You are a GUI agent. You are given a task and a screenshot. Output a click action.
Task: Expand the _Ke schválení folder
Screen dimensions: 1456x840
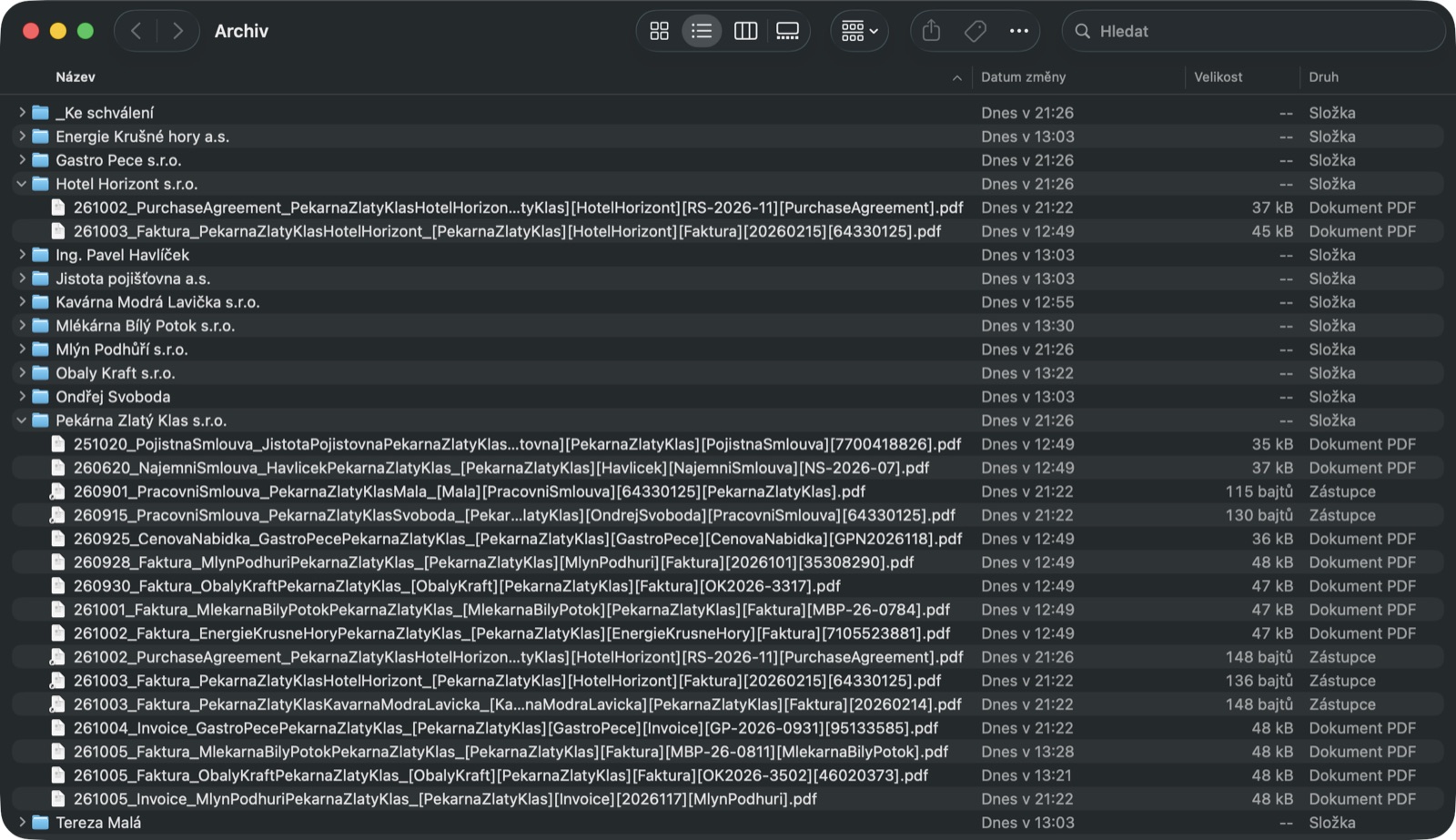tap(22, 112)
